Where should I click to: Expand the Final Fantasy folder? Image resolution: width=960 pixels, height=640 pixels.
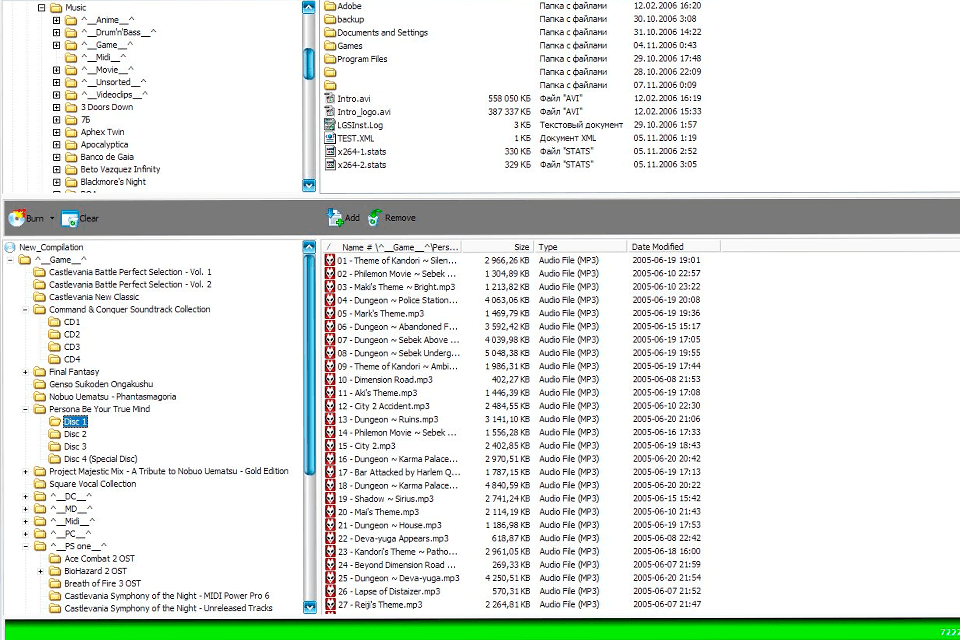tap(26, 372)
